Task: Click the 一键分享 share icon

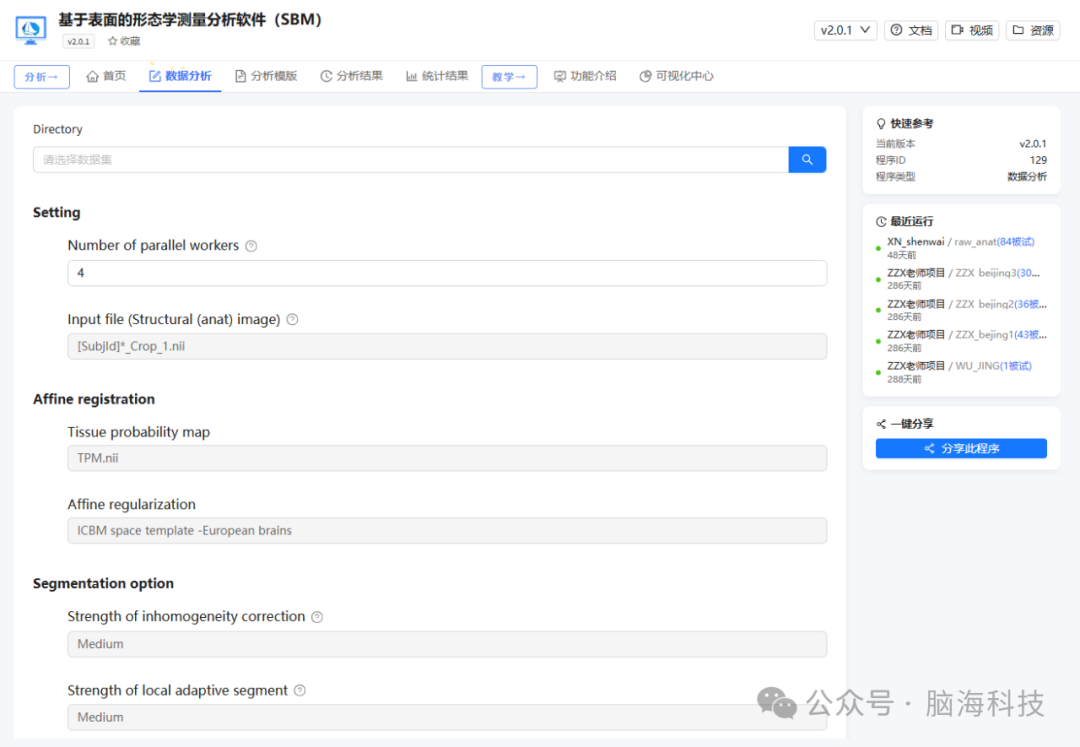Action: (881, 424)
